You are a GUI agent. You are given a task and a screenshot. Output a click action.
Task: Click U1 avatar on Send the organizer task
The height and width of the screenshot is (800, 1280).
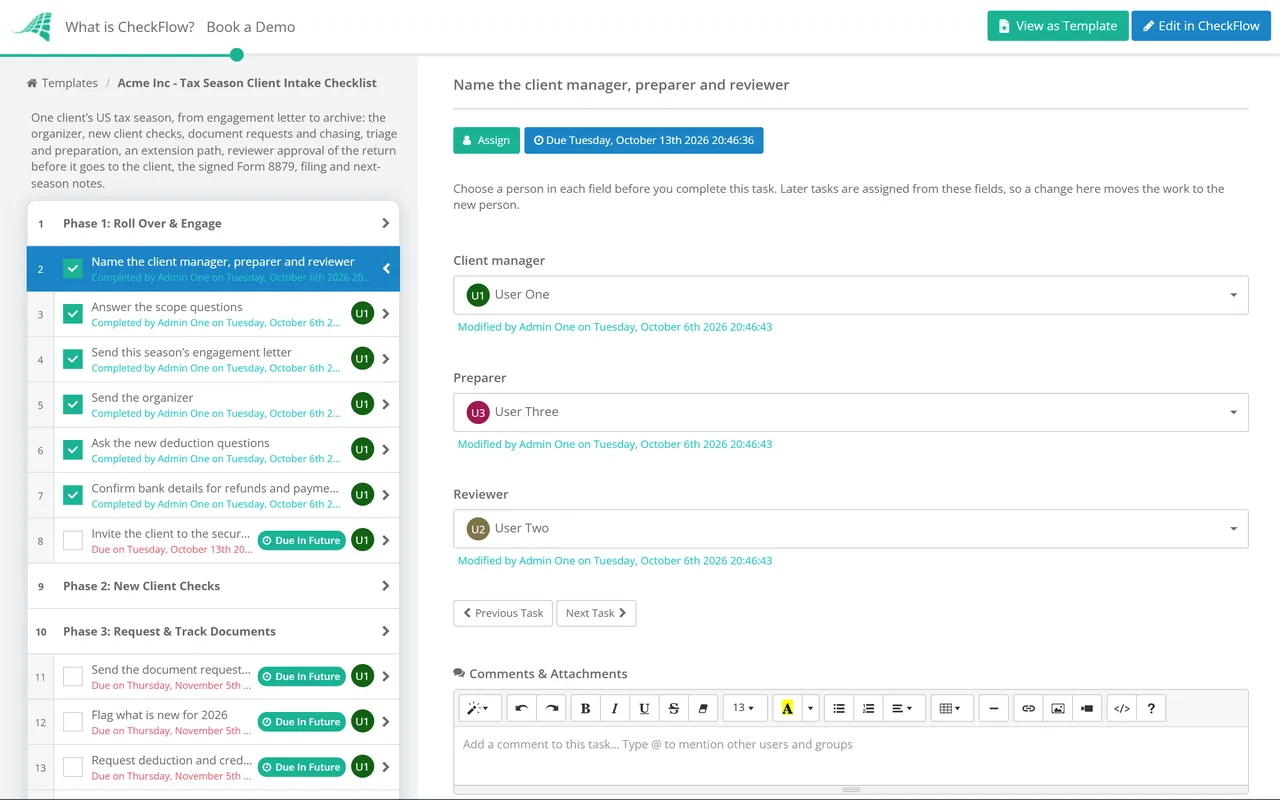click(362, 404)
